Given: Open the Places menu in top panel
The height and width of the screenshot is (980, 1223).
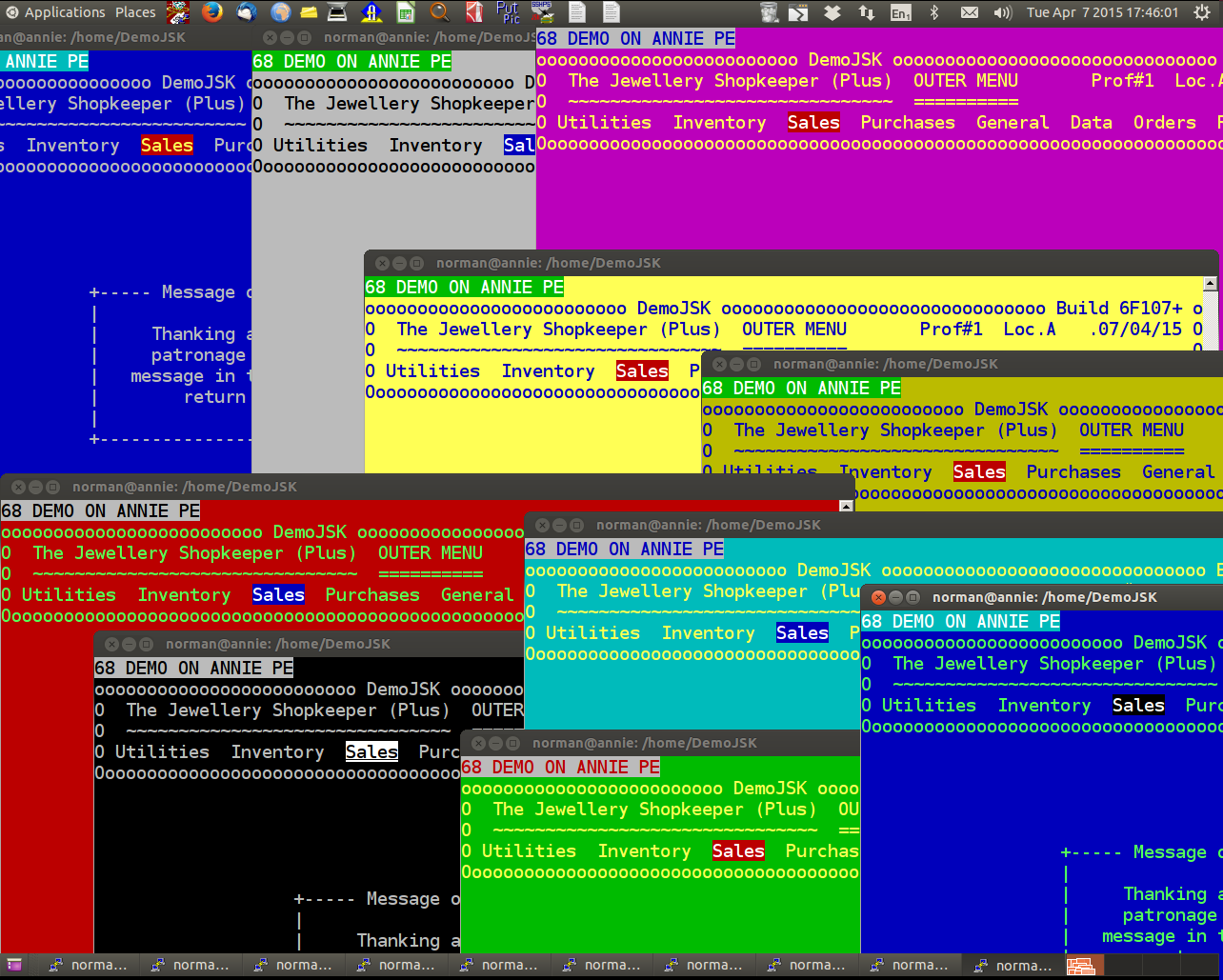Looking at the screenshot, I should coord(135,12).
